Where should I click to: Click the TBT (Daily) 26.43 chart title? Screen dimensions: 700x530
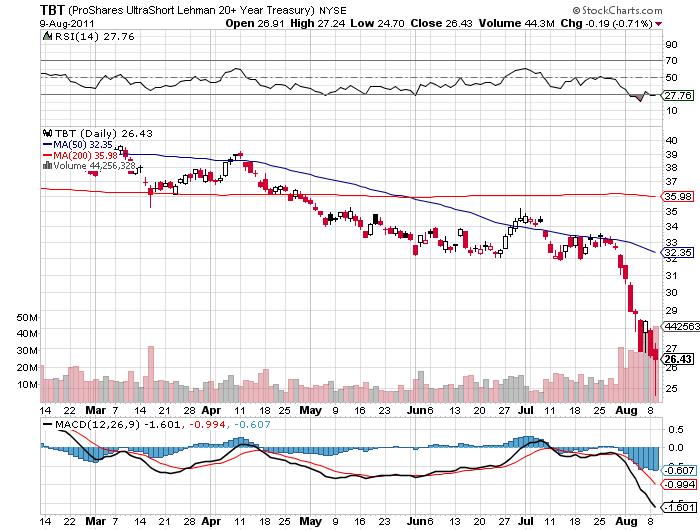click(103, 133)
